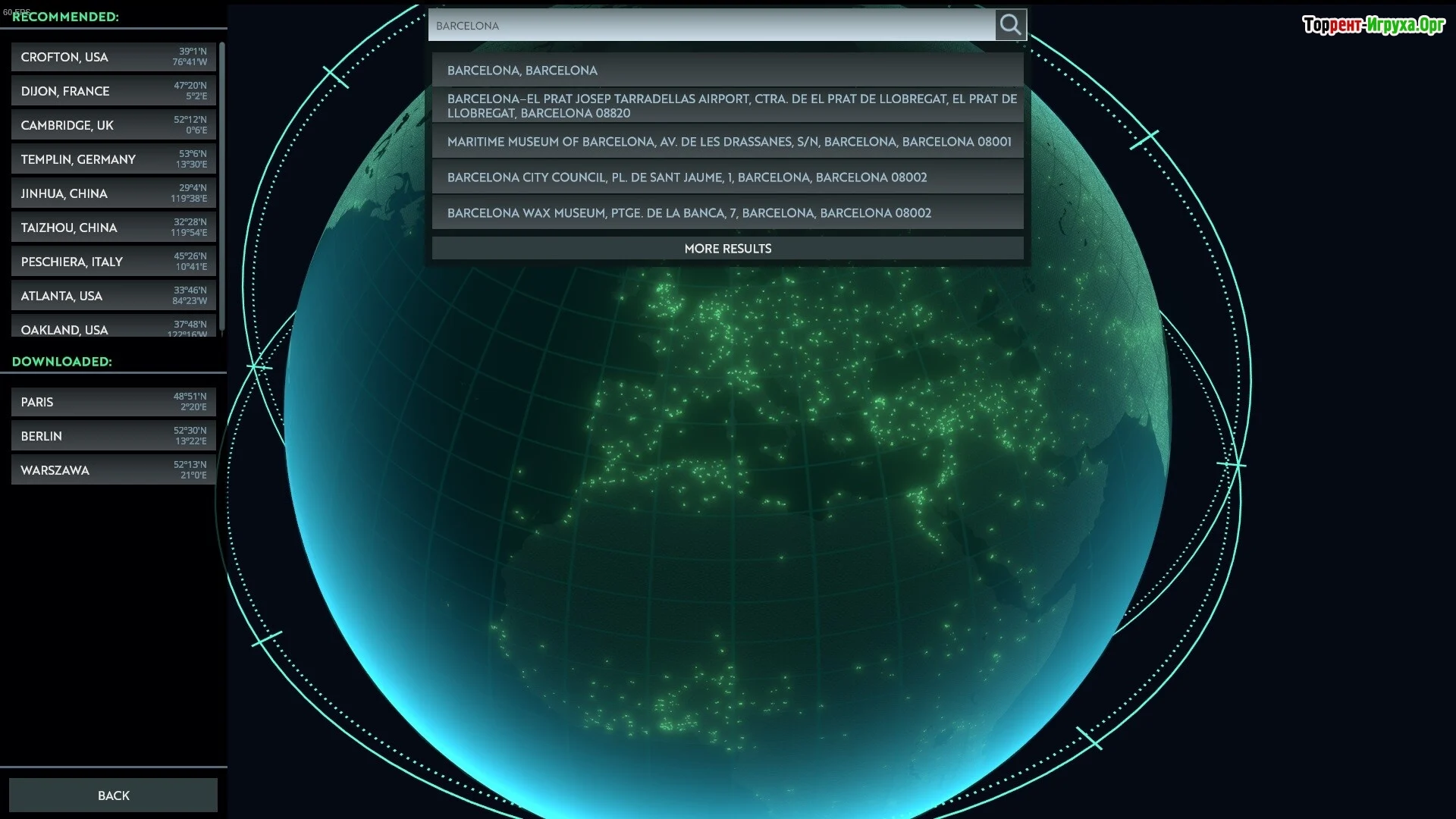The height and width of the screenshot is (819, 1456).
Task: Choose Atlanta, USA recommended location
Action: (x=114, y=297)
